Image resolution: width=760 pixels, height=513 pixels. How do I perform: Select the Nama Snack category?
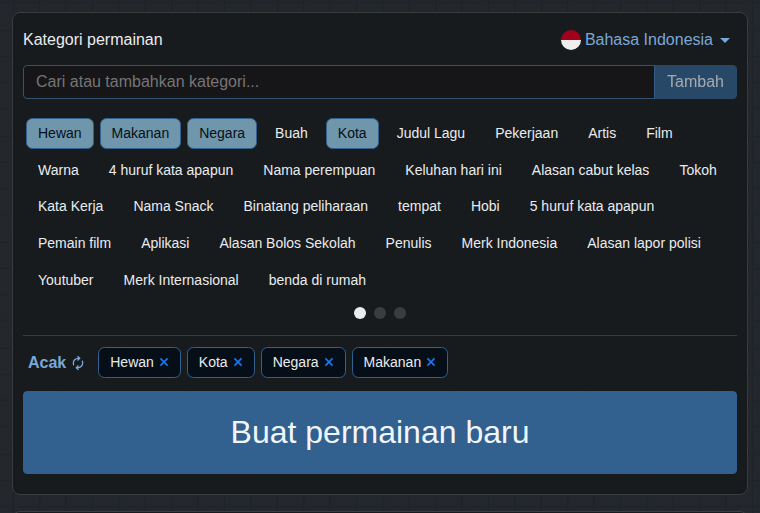point(174,207)
